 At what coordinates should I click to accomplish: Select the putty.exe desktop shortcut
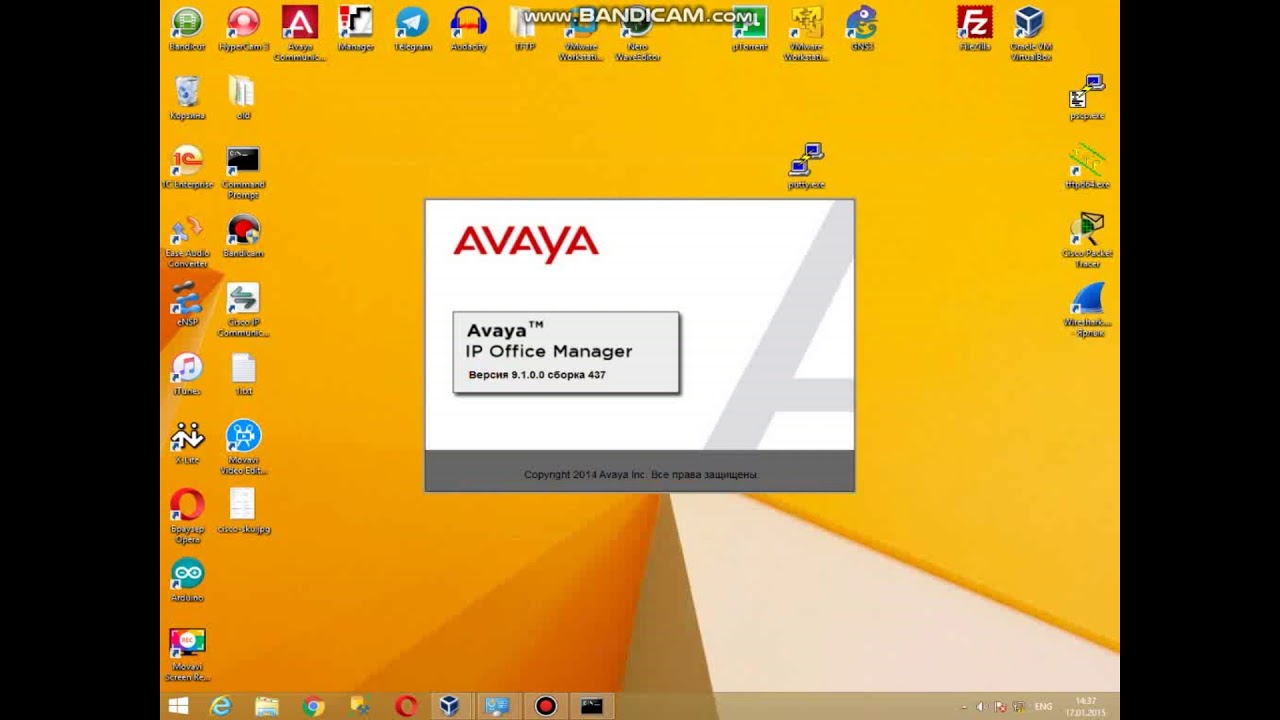(x=806, y=167)
